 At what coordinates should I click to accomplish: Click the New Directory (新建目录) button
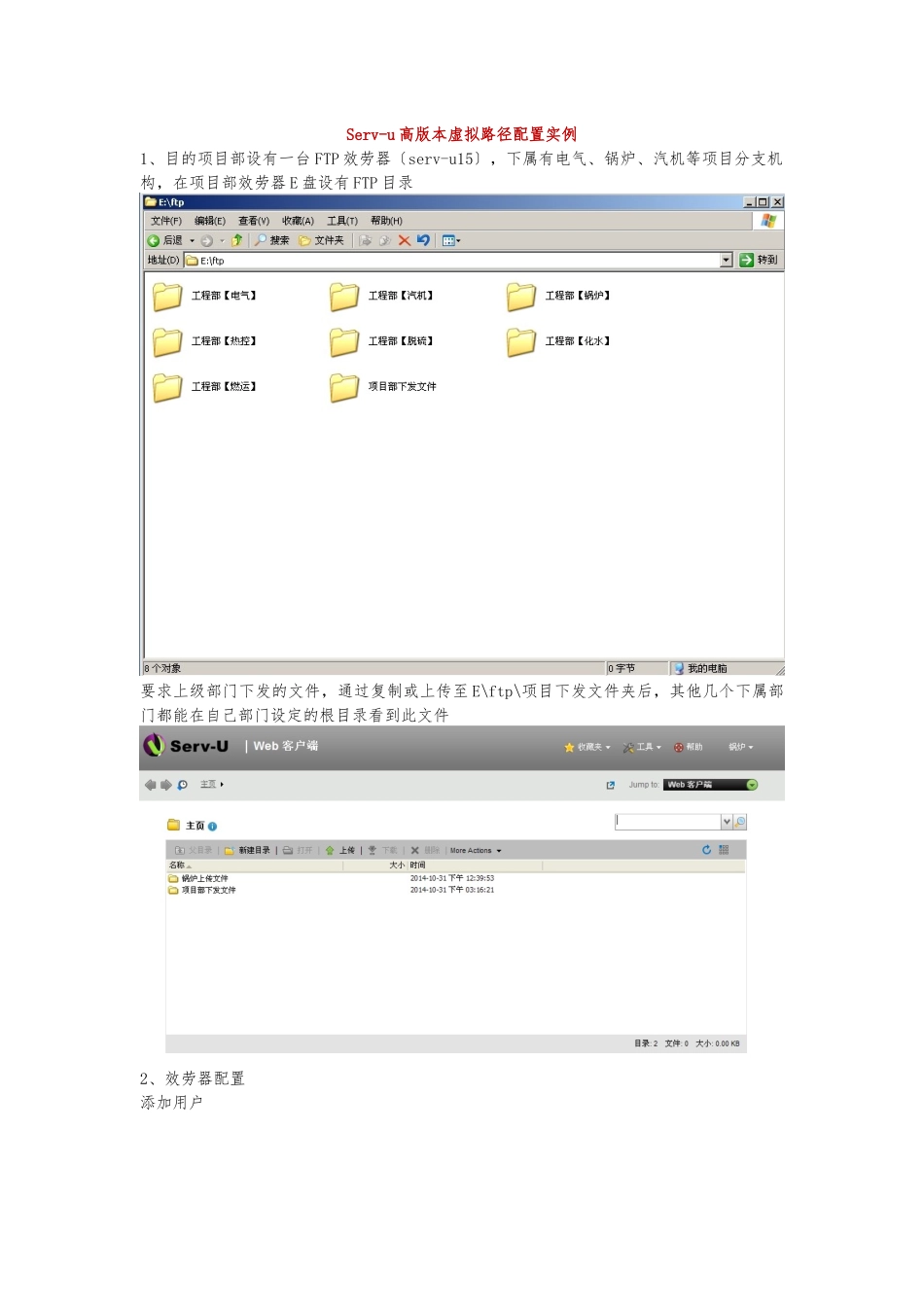(x=247, y=850)
